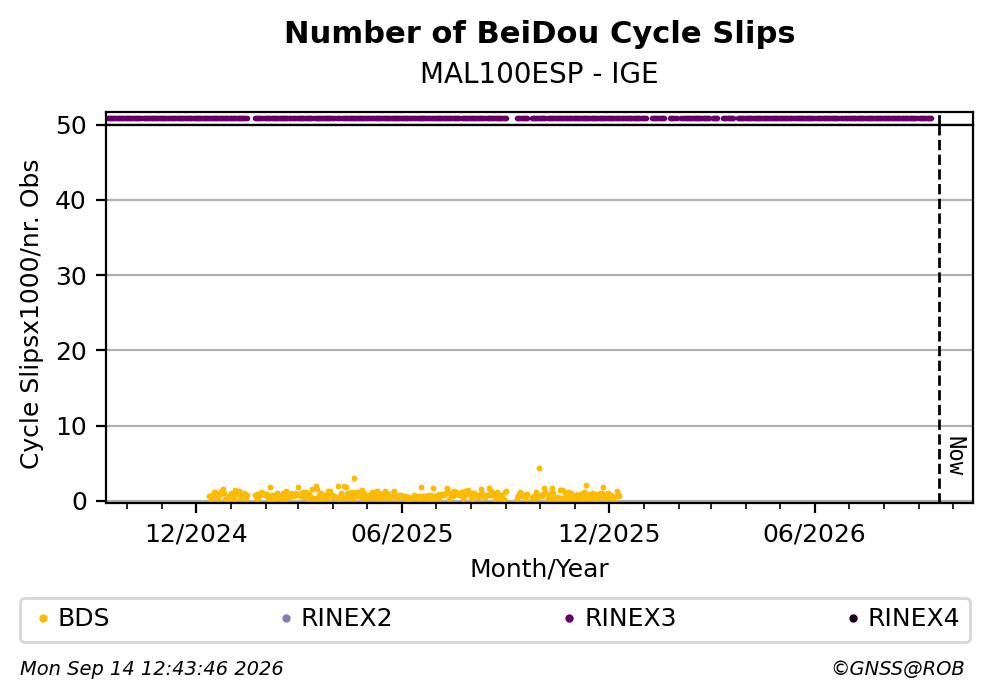The width and height of the screenshot is (992, 699).
Task: Click the Mon Sep 14 timestamp text
Action: coord(152,669)
